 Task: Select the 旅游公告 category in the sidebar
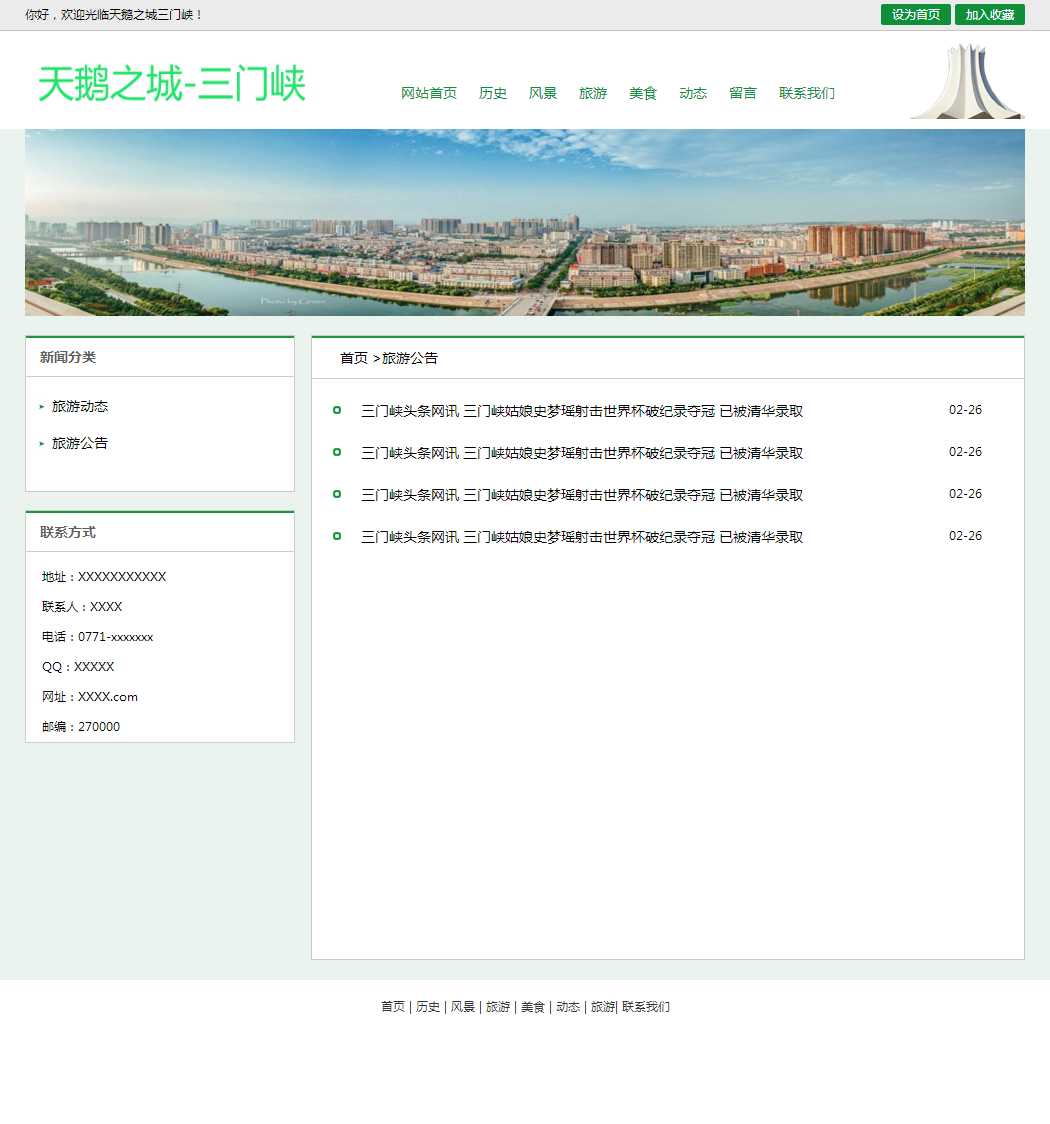coord(80,443)
